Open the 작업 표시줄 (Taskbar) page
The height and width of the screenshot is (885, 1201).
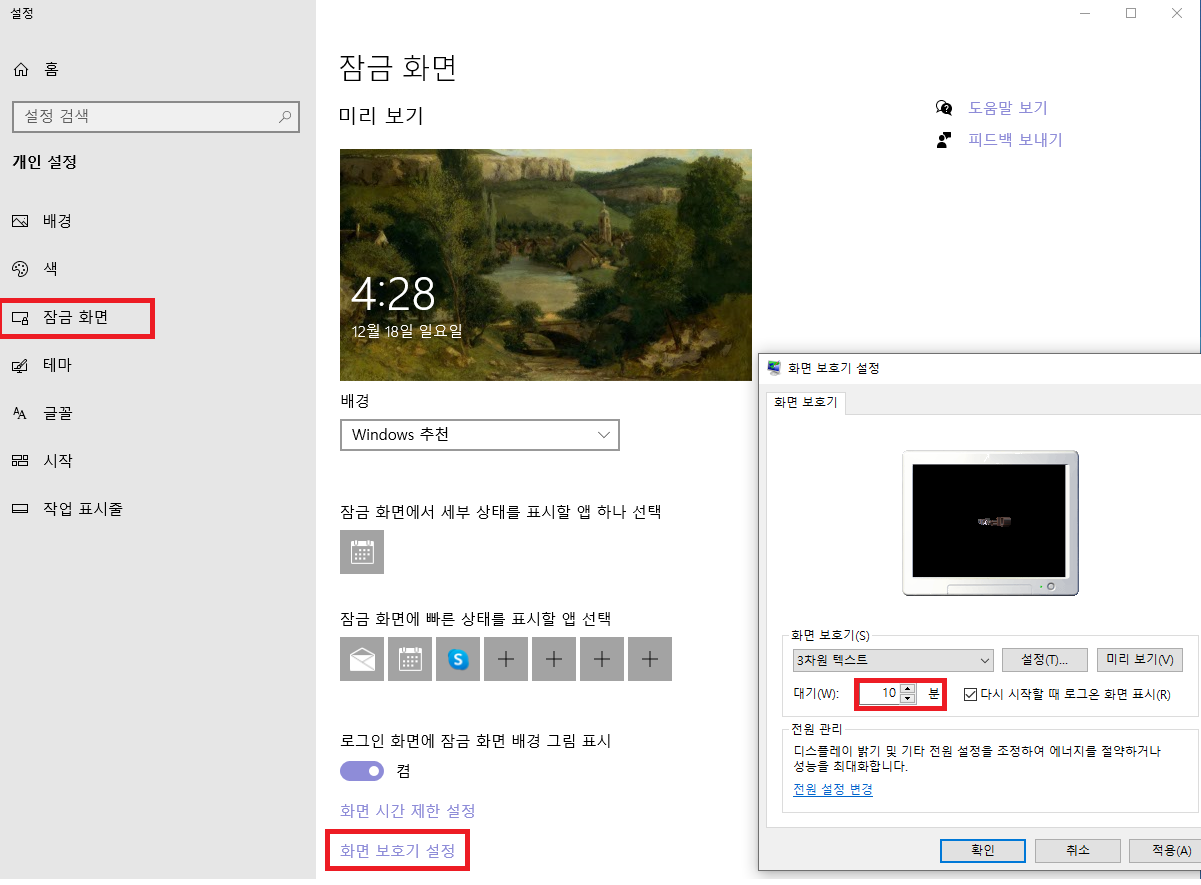tap(82, 509)
